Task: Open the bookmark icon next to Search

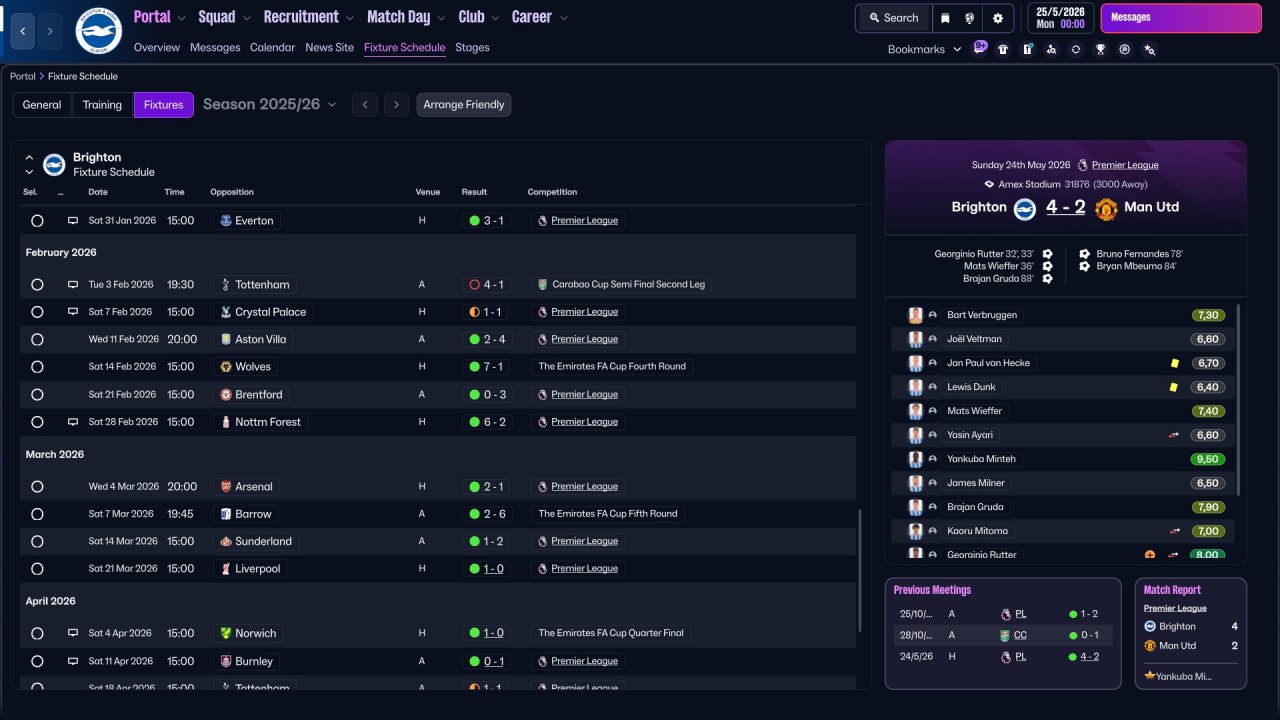Action: coord(945,18)
